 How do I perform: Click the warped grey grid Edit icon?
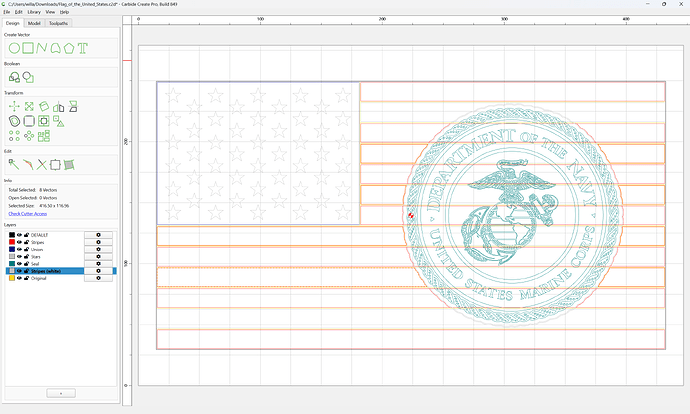point(69,165)
